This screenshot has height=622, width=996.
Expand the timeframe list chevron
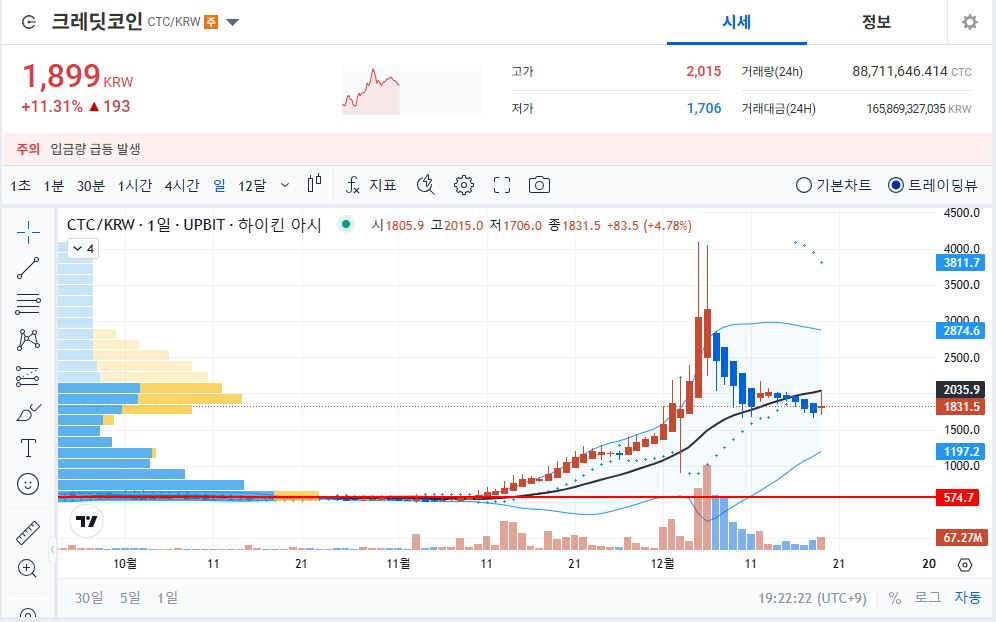click(x=285, y=186)
